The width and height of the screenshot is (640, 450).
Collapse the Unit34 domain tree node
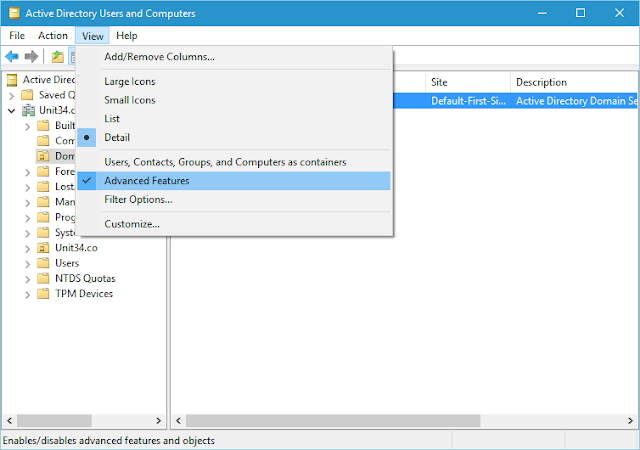pyautogui.click(x=11, y=111)
